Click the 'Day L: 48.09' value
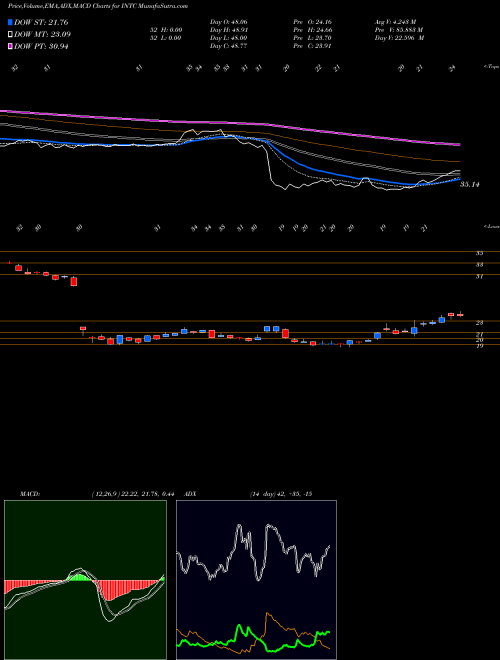This screenshot has width=500, height=660. click(x=229, y=38)
